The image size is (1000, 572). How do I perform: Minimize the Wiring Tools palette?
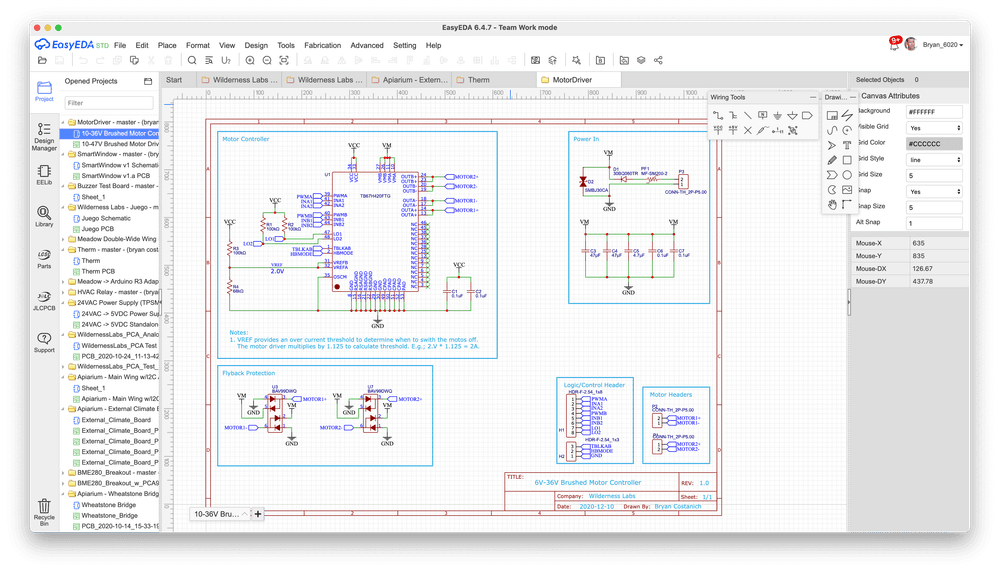pyautogui.click(x=812, y=97)
